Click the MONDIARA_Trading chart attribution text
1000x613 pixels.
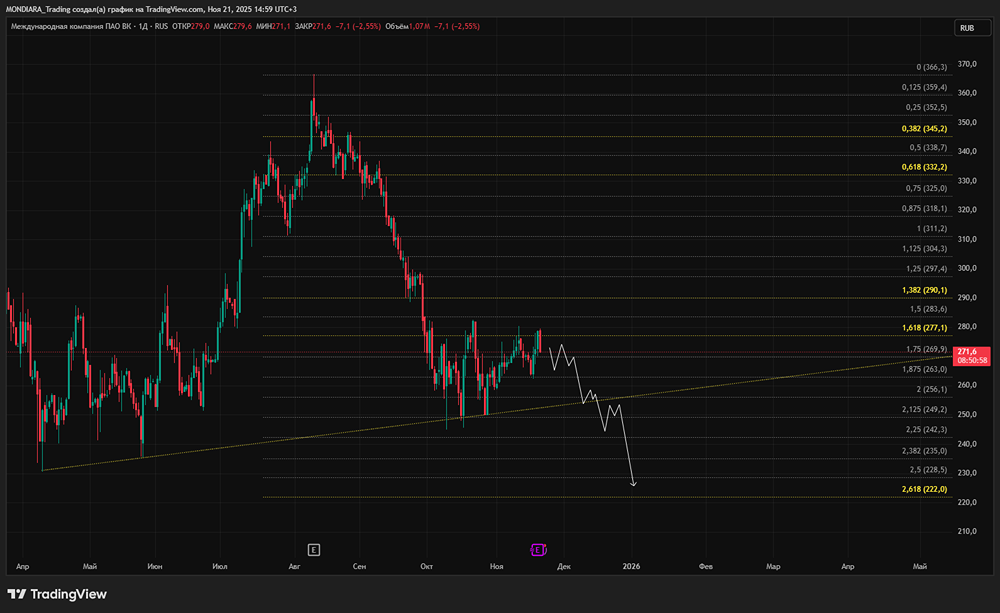pyautogui.click(x=151, y=9)
